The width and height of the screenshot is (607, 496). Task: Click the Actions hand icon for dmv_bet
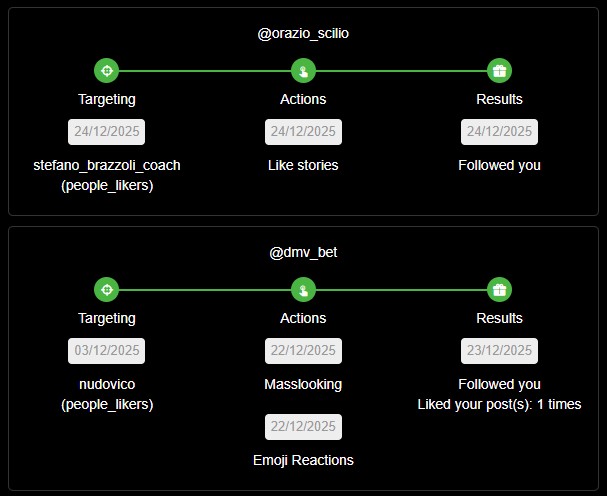coord(303,289)
